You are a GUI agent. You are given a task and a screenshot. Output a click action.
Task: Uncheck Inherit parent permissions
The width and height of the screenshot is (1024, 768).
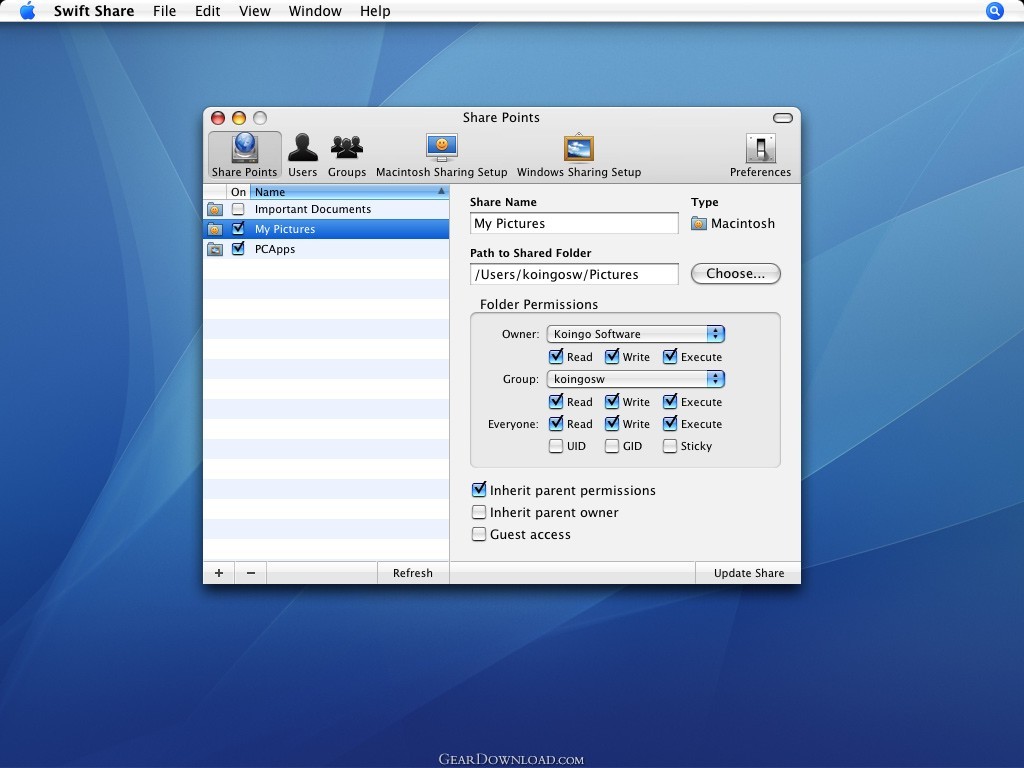(479, 490)
